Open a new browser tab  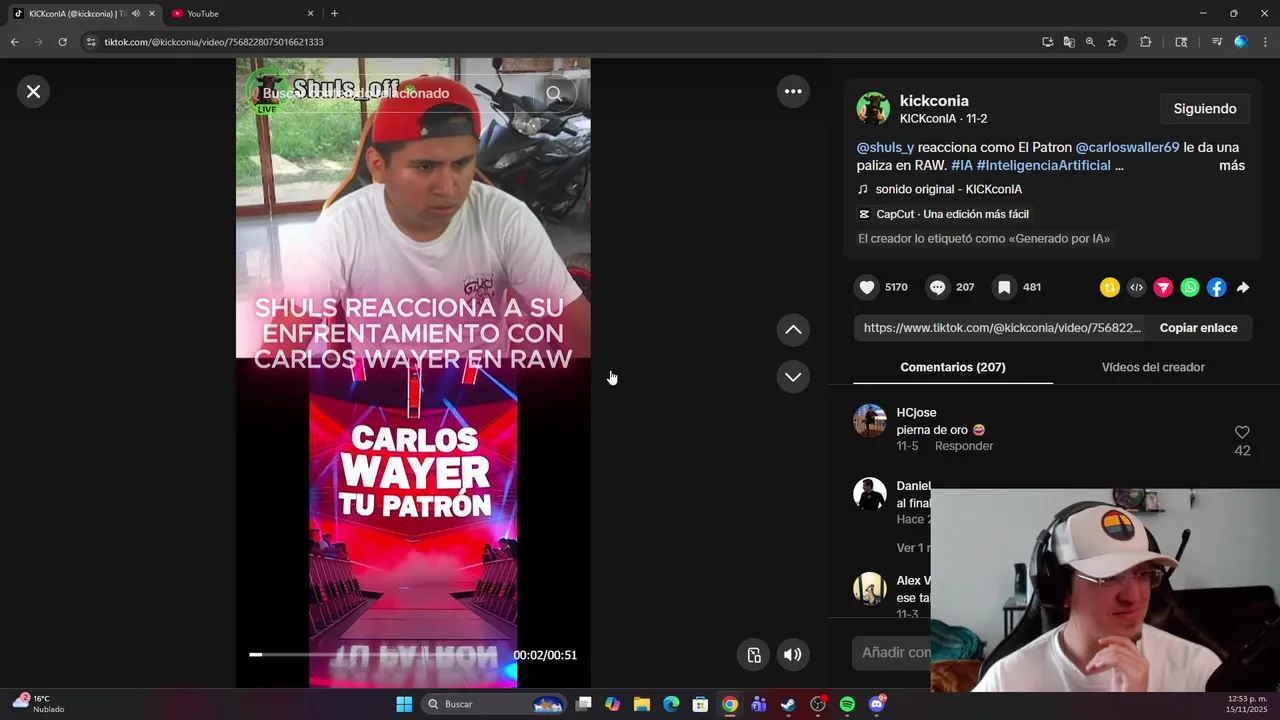(334, 14)
